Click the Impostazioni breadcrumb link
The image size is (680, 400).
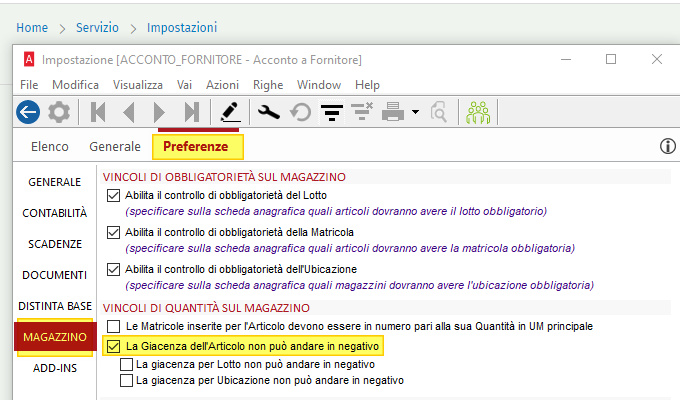[182, 28]
